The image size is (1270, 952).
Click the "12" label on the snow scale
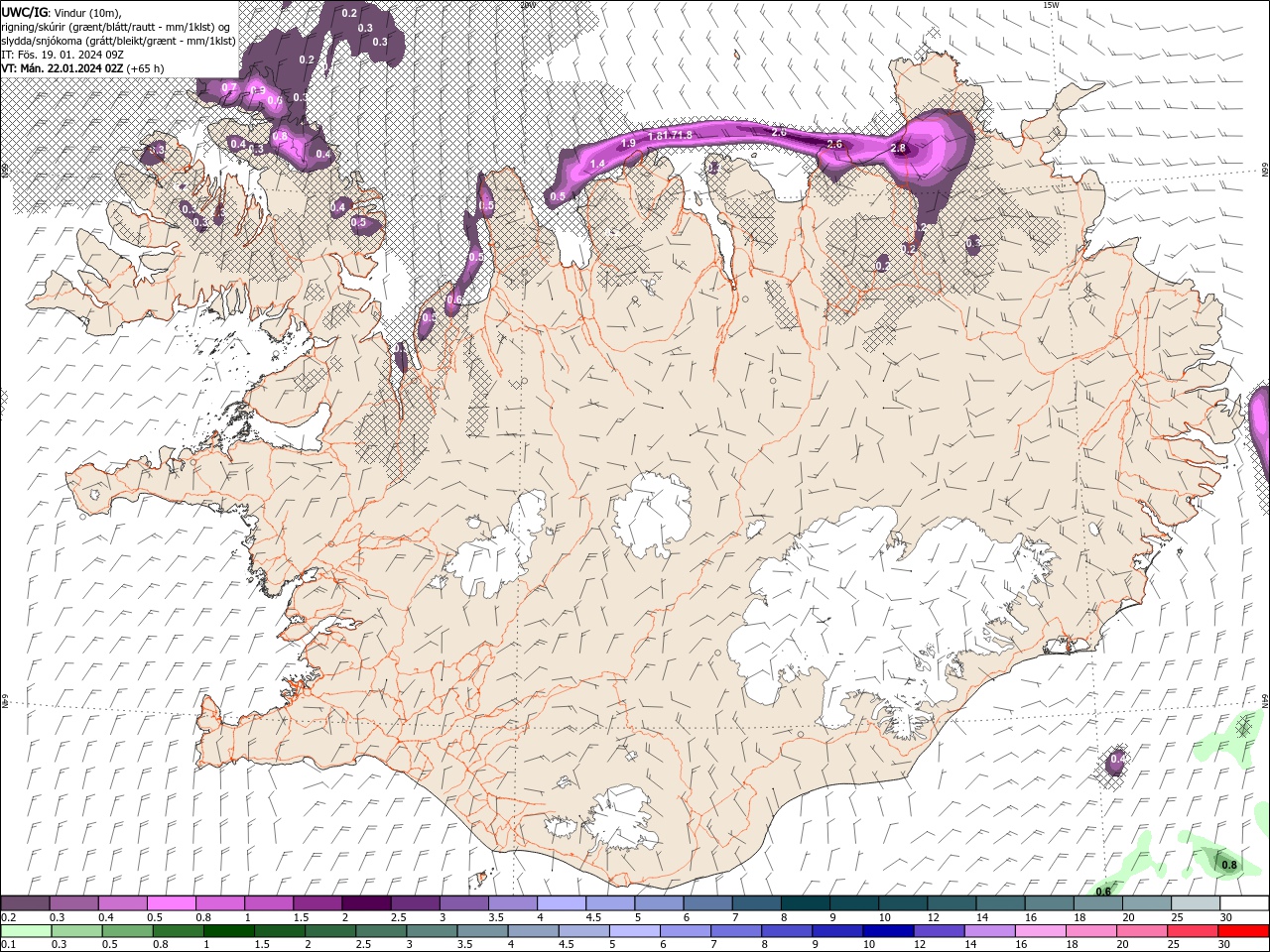pos(935,917)
